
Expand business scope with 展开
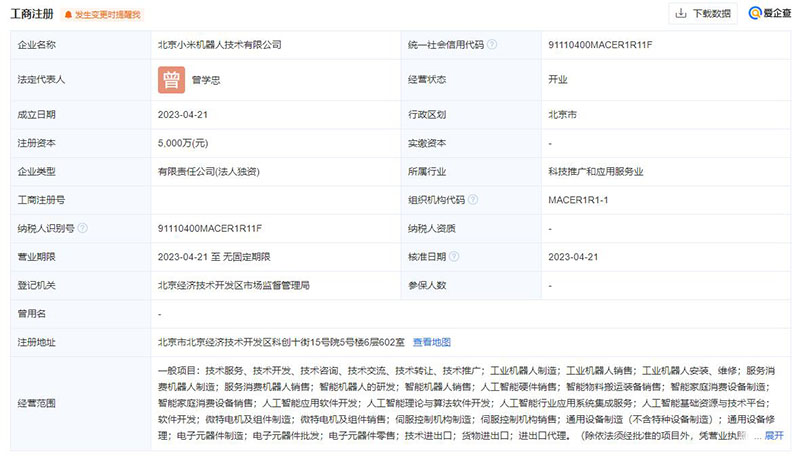point(774,435)
